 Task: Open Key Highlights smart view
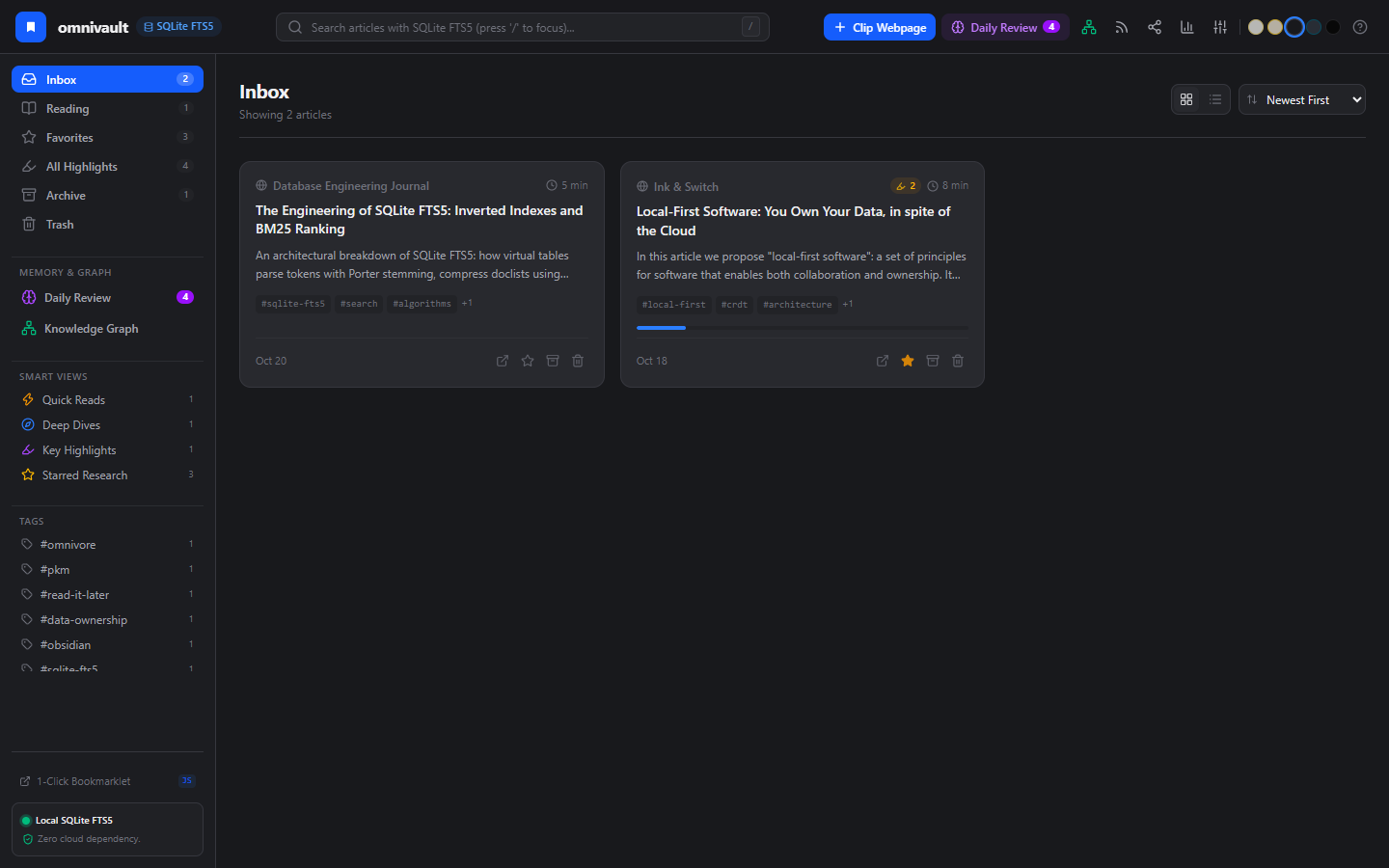pyautogui.click(x=107, y=449)
